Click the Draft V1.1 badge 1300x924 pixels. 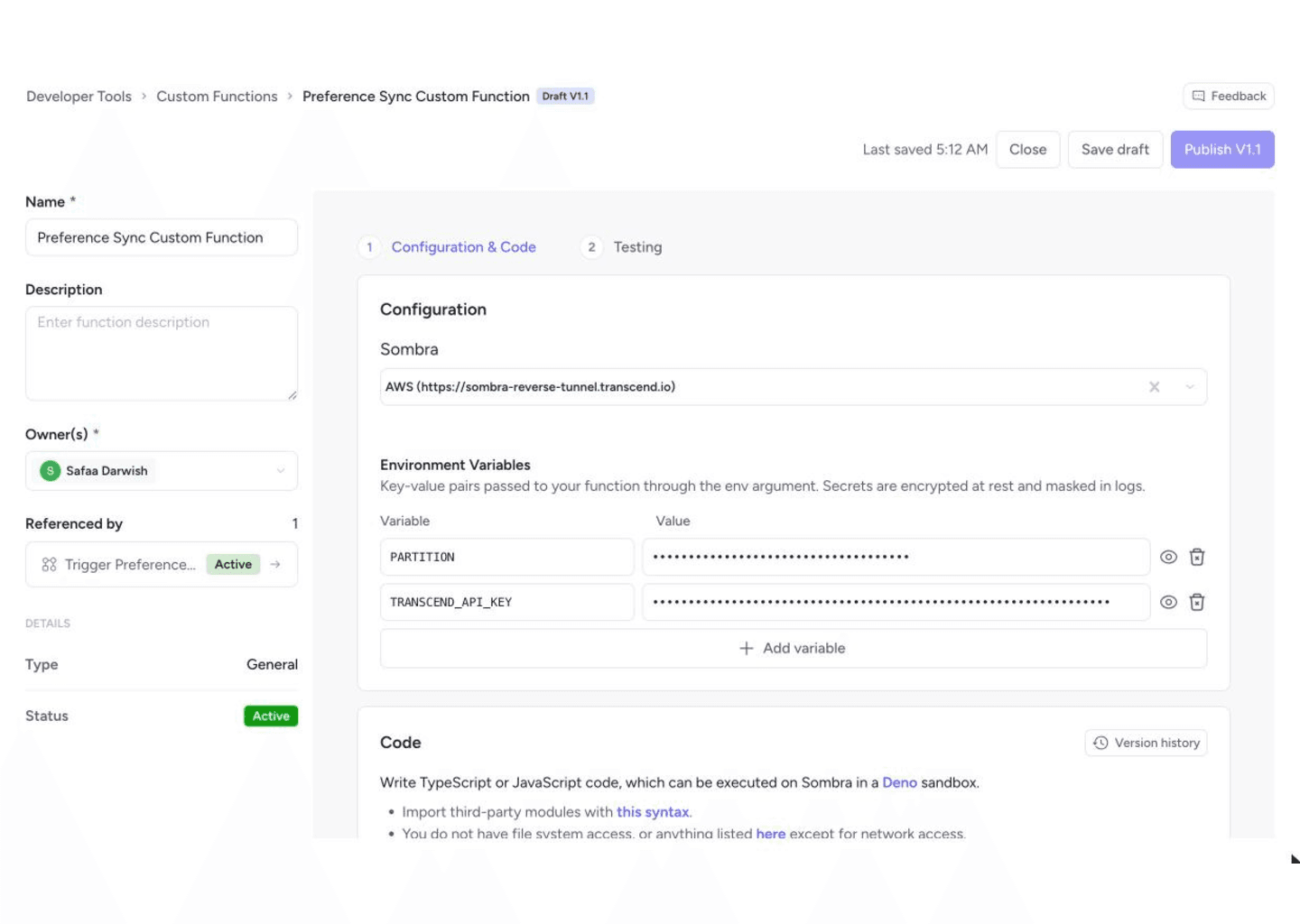(x=565, y=97)
